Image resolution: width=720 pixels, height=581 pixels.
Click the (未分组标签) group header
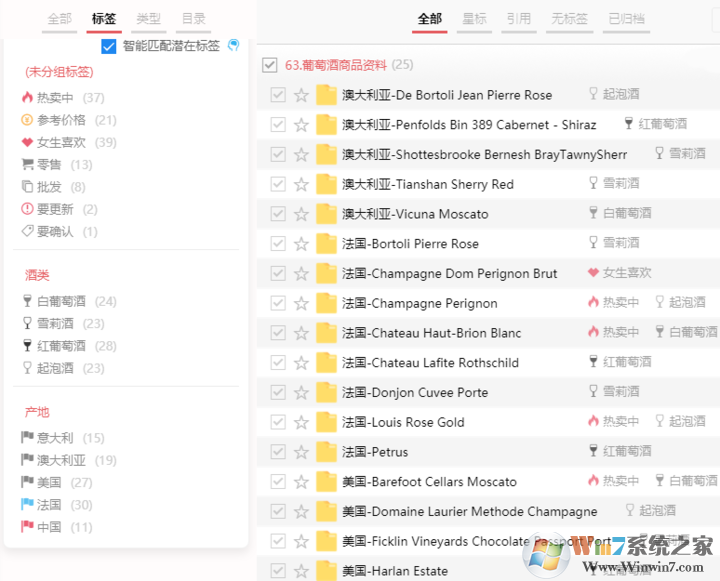(x=59, y=72)
